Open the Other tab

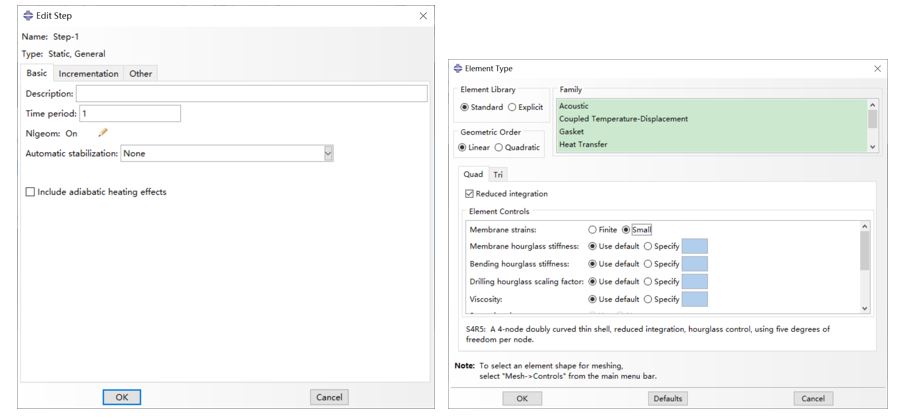click(140, 74)
